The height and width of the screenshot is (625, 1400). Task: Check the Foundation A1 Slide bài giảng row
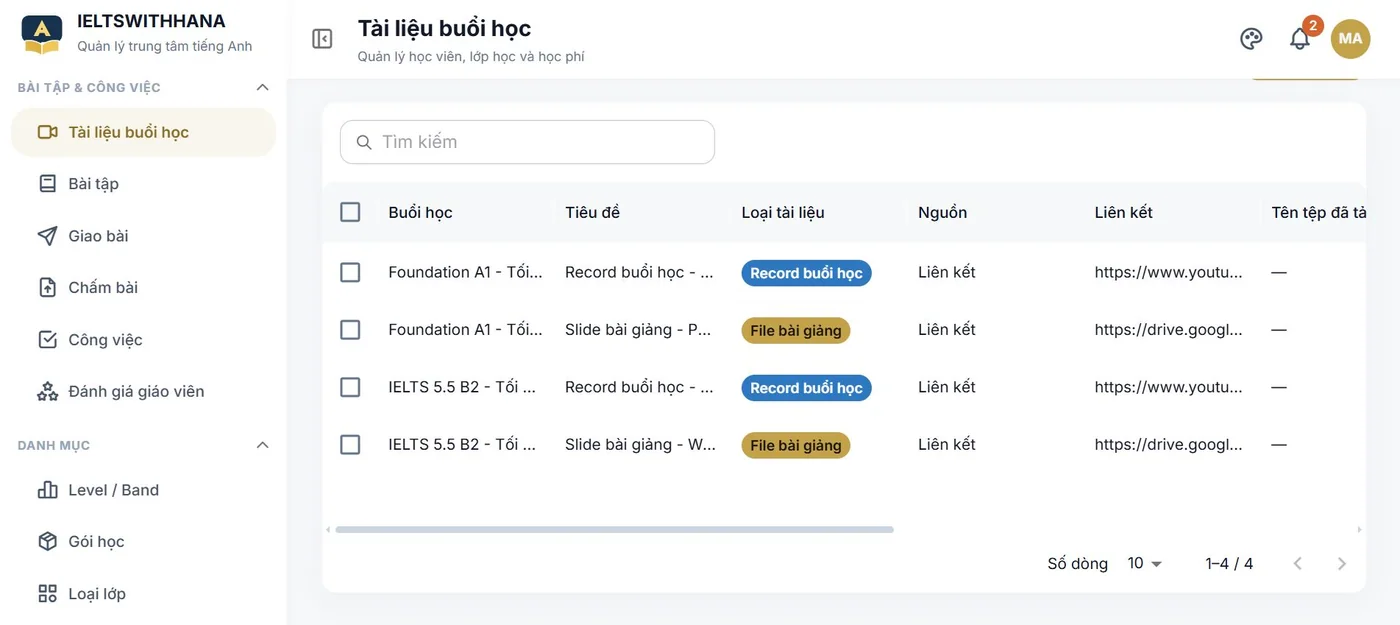tap(350, 330)
